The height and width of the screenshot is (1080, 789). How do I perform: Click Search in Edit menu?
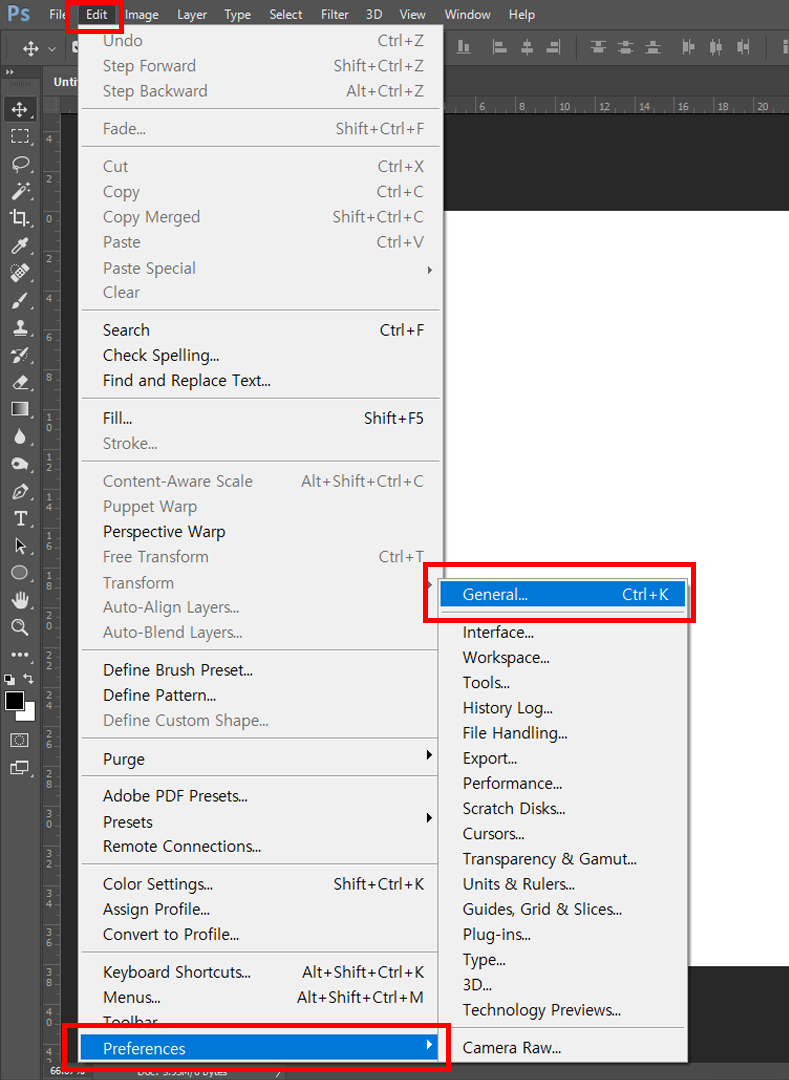(x=260, y=330)
